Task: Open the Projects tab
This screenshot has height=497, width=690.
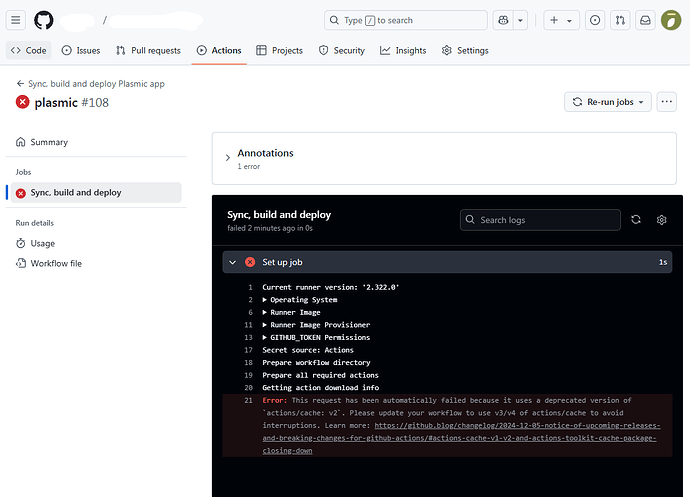Action: 279,51
